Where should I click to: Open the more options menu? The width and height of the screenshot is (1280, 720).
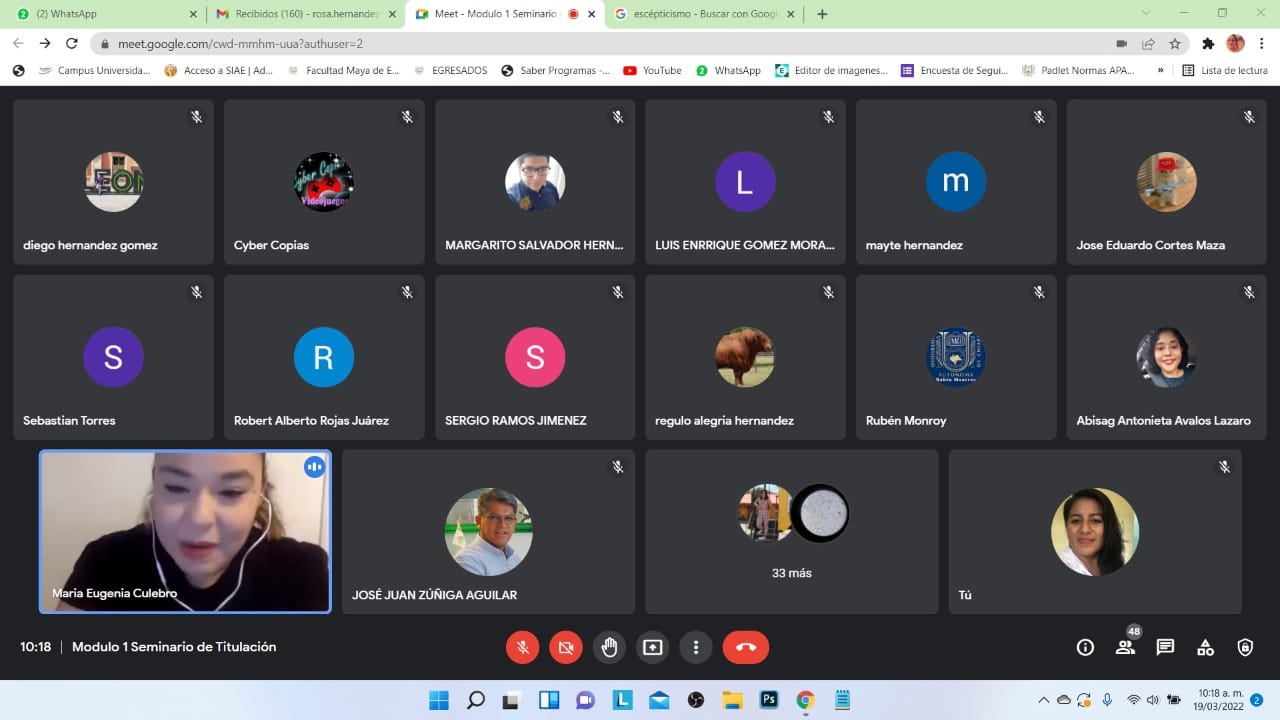coord(696,647)
